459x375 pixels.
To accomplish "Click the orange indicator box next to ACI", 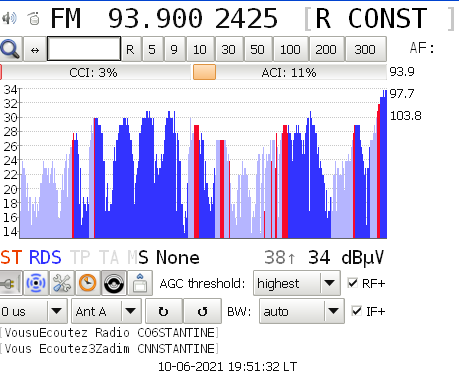I will pos(204,72).
